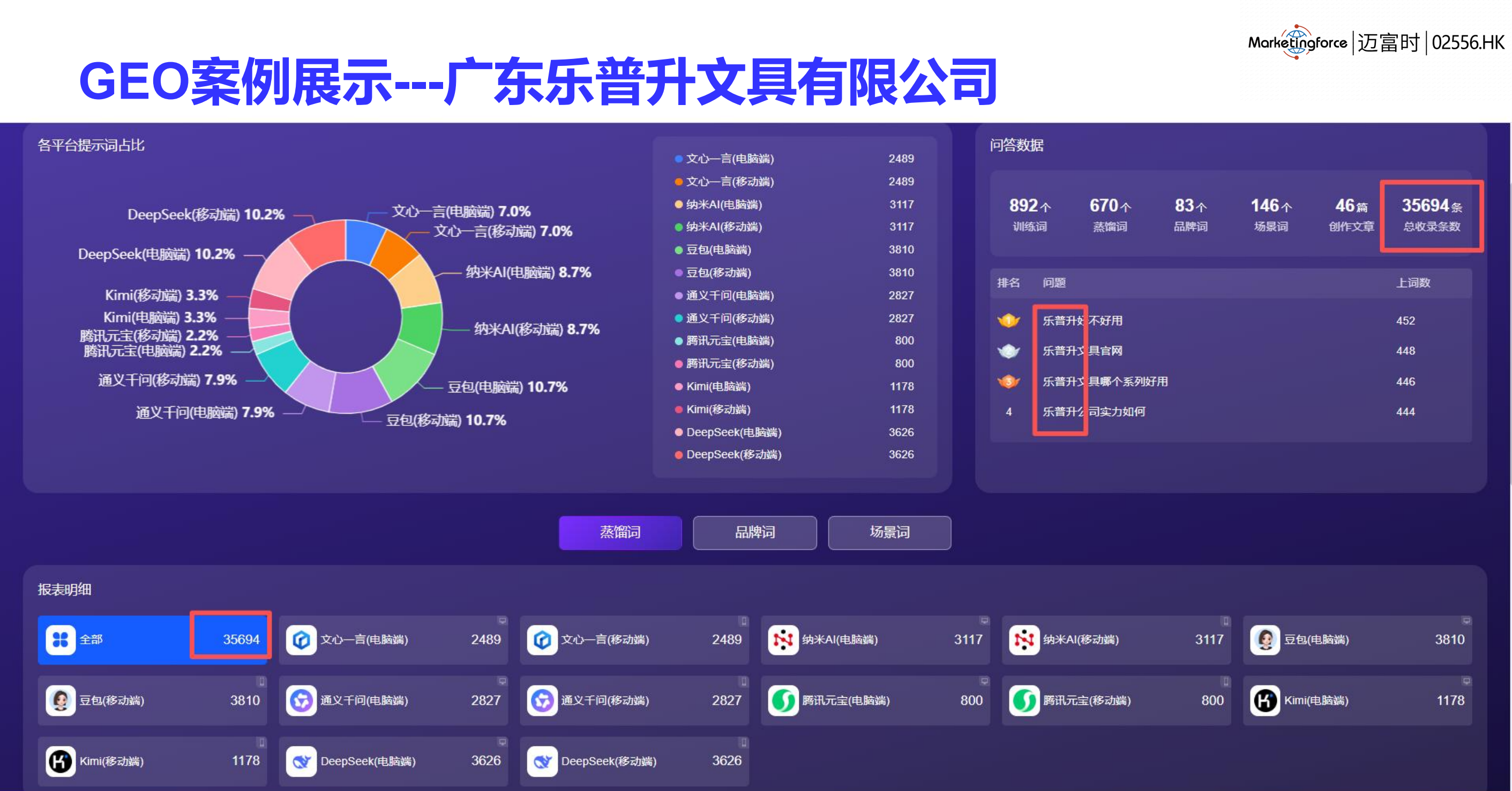Click the gold rank-1 medal icon
Screen dimensions: 1512x791
click(x=1008, y=320)
